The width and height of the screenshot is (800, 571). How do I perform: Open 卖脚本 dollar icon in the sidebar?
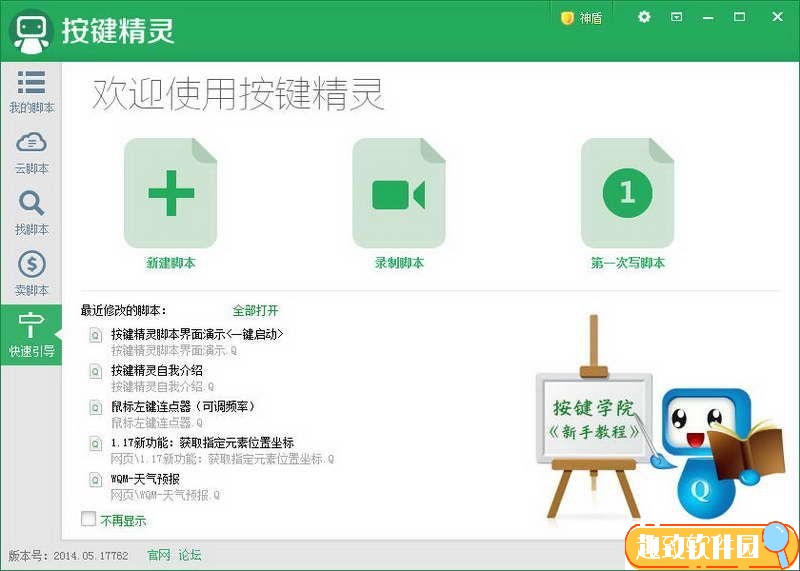pyautogui.click(x=31, y=274)
